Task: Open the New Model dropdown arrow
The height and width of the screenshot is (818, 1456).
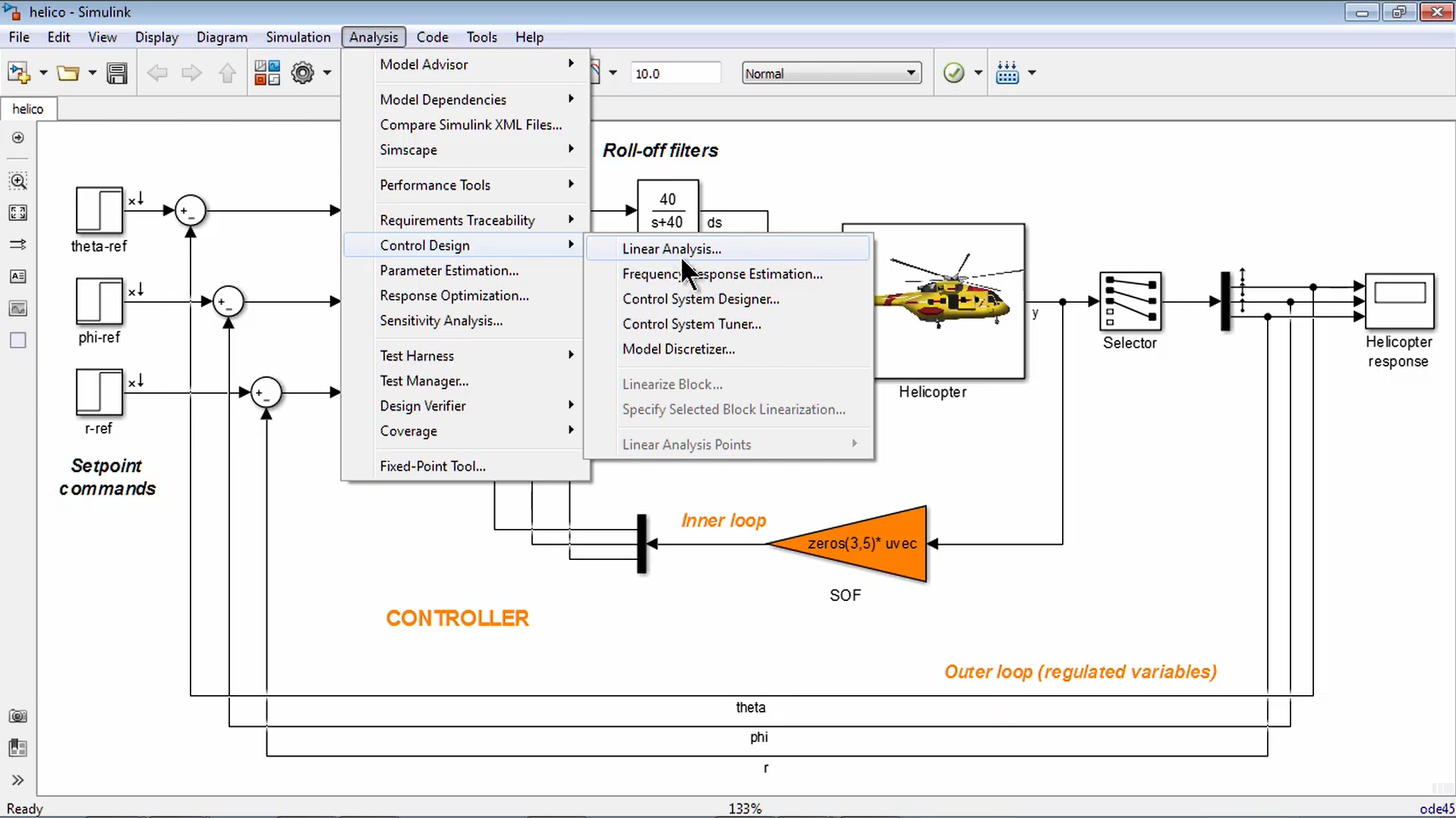Action: point(43,73)
